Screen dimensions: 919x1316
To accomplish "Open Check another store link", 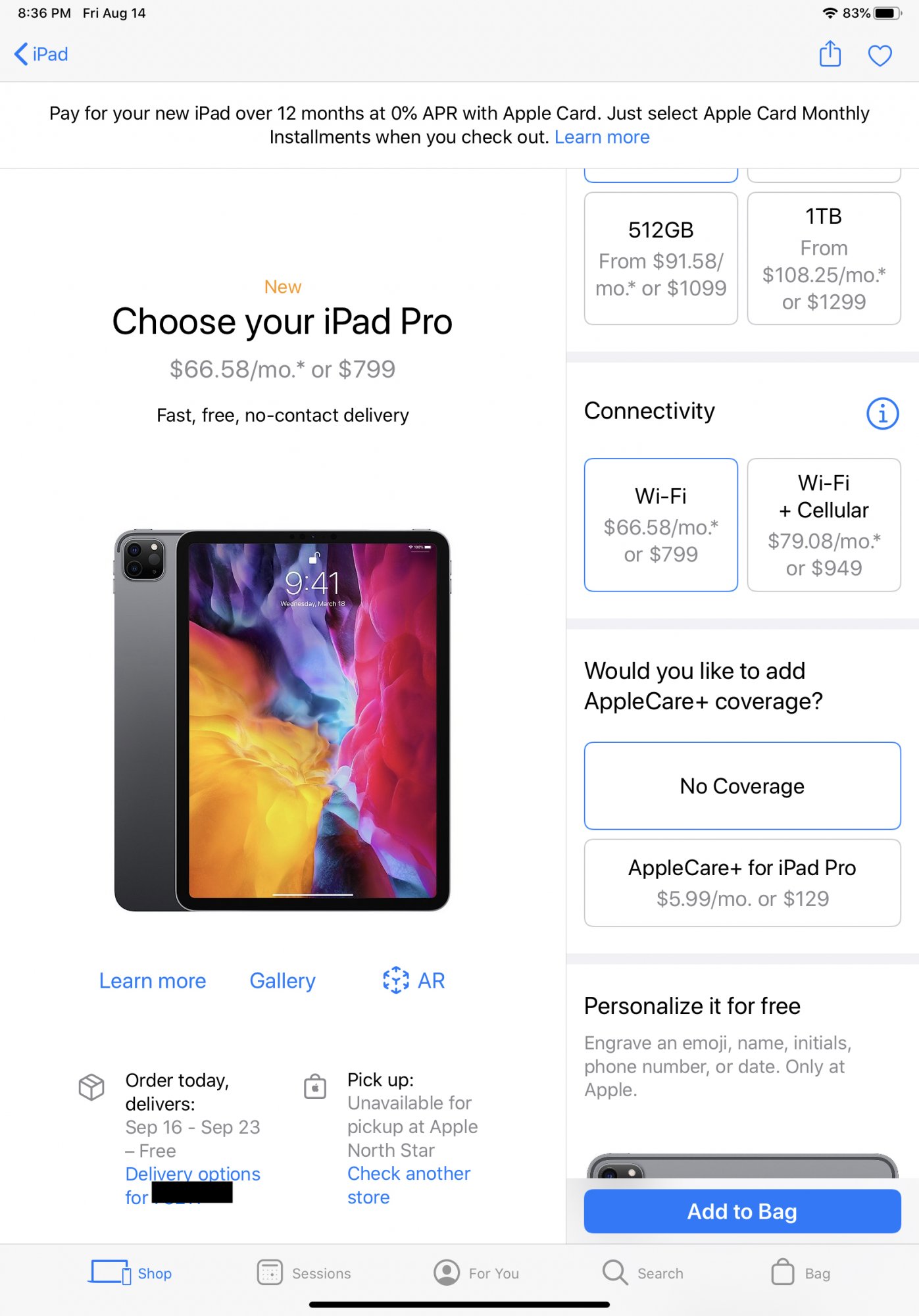I will click(x=409, y=1185).
